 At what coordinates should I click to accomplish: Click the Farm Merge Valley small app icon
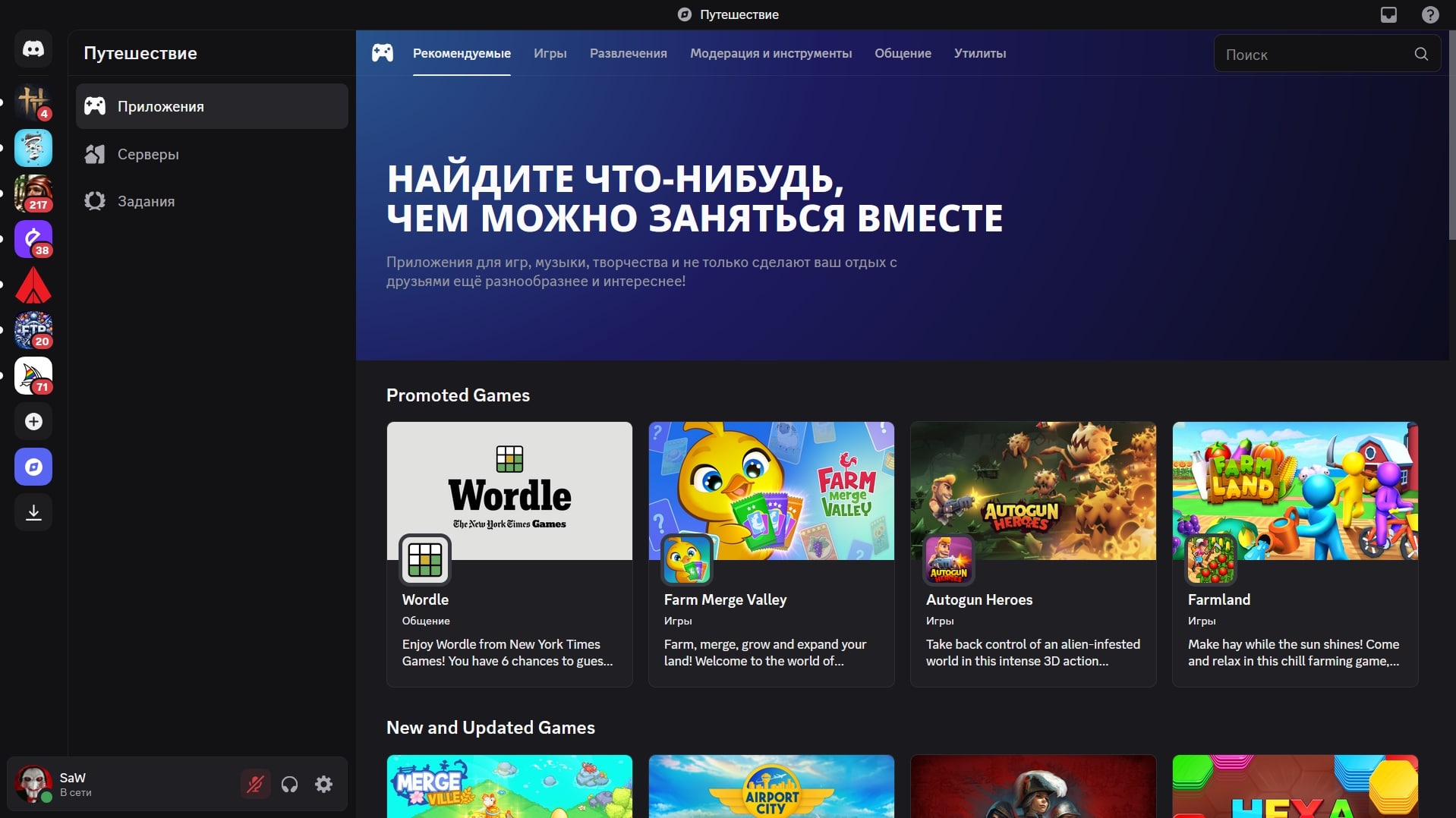coord(687,559)
